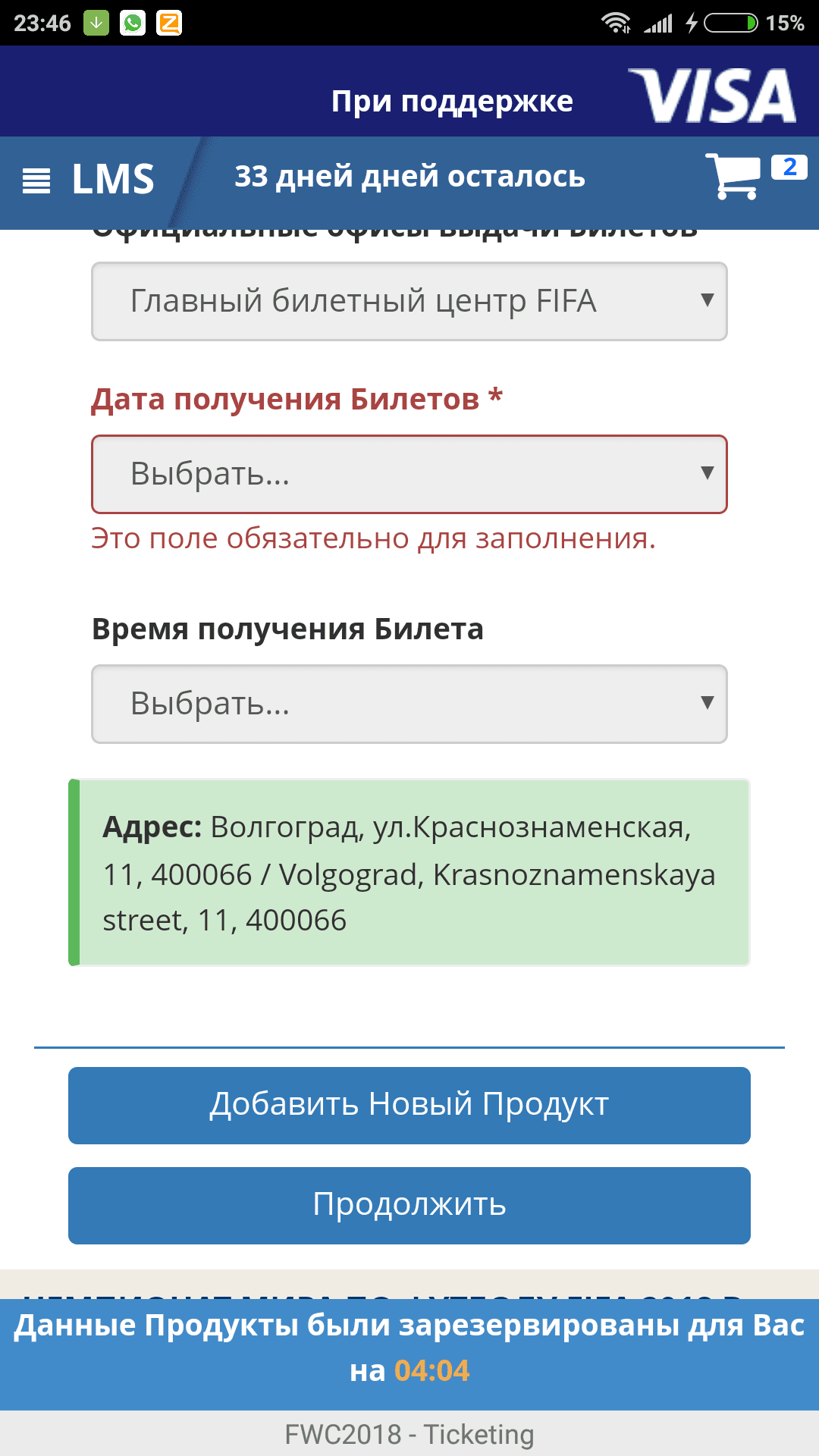Tap the download notification icon
This screenshot has height=1456, width=819.
click(96, 23)
